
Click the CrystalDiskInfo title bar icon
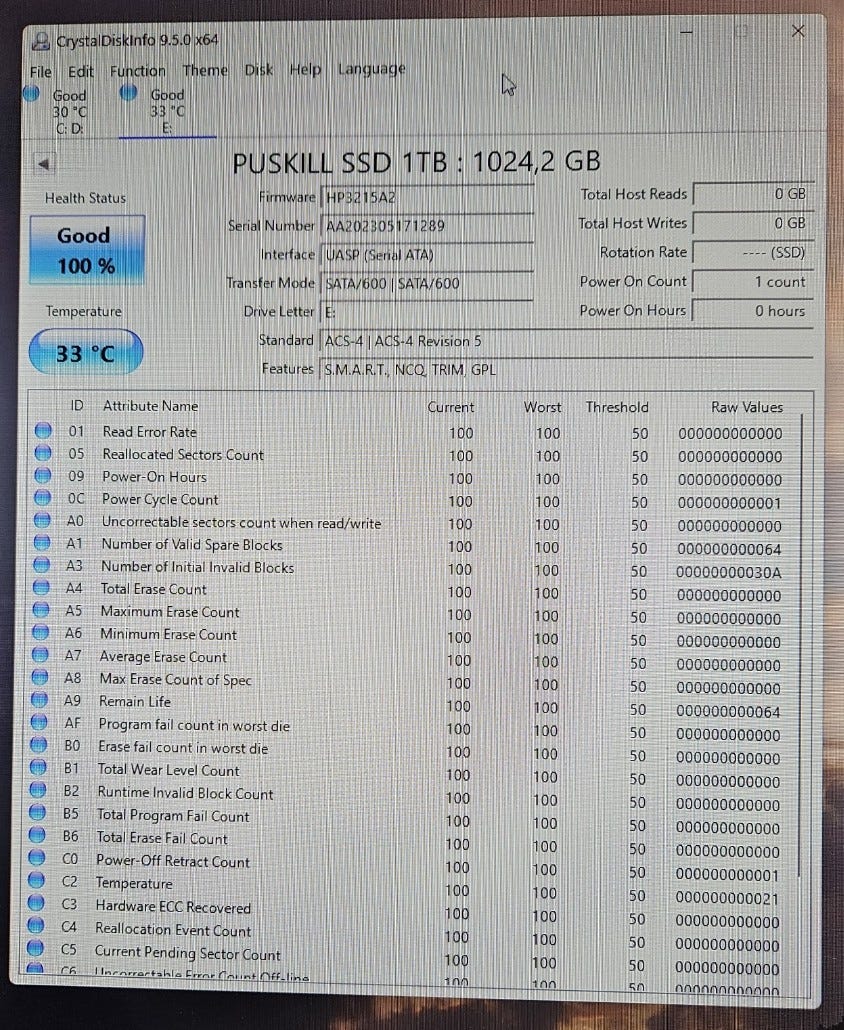pyautogui.click(x=41, y=41)
